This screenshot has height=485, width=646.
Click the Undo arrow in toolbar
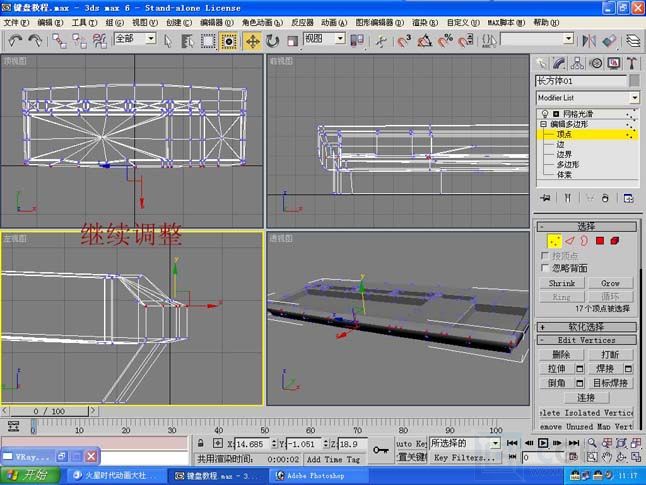tap(15, 40)
